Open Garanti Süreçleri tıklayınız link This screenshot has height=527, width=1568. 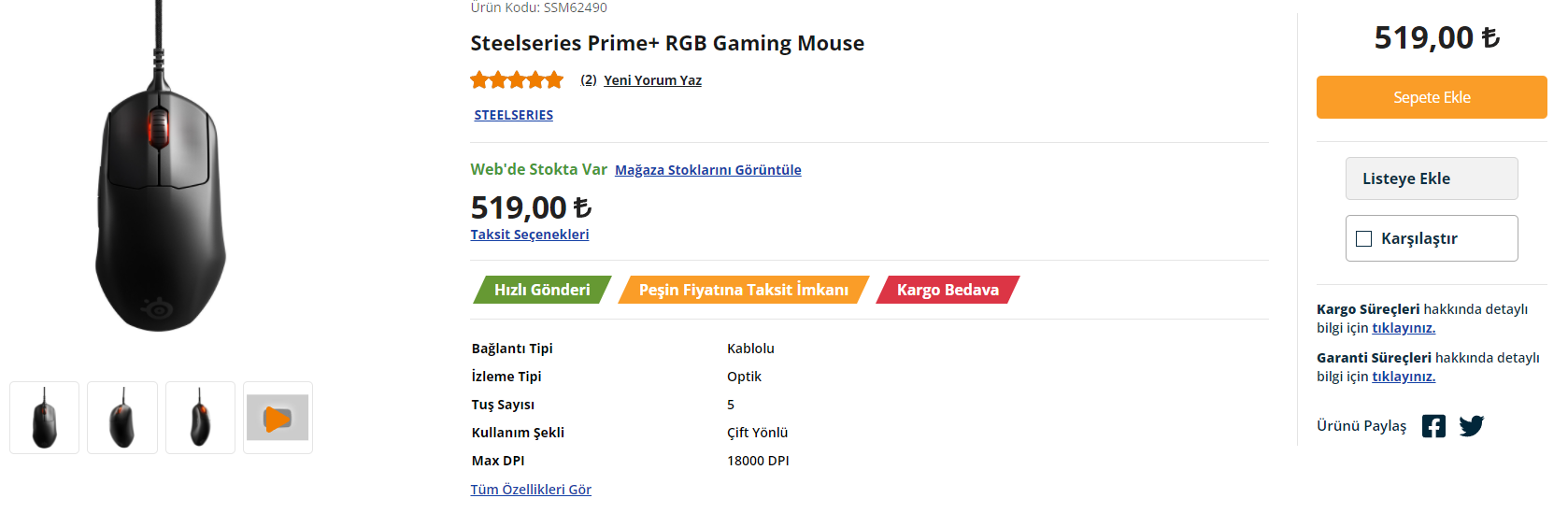[1403, 377]
